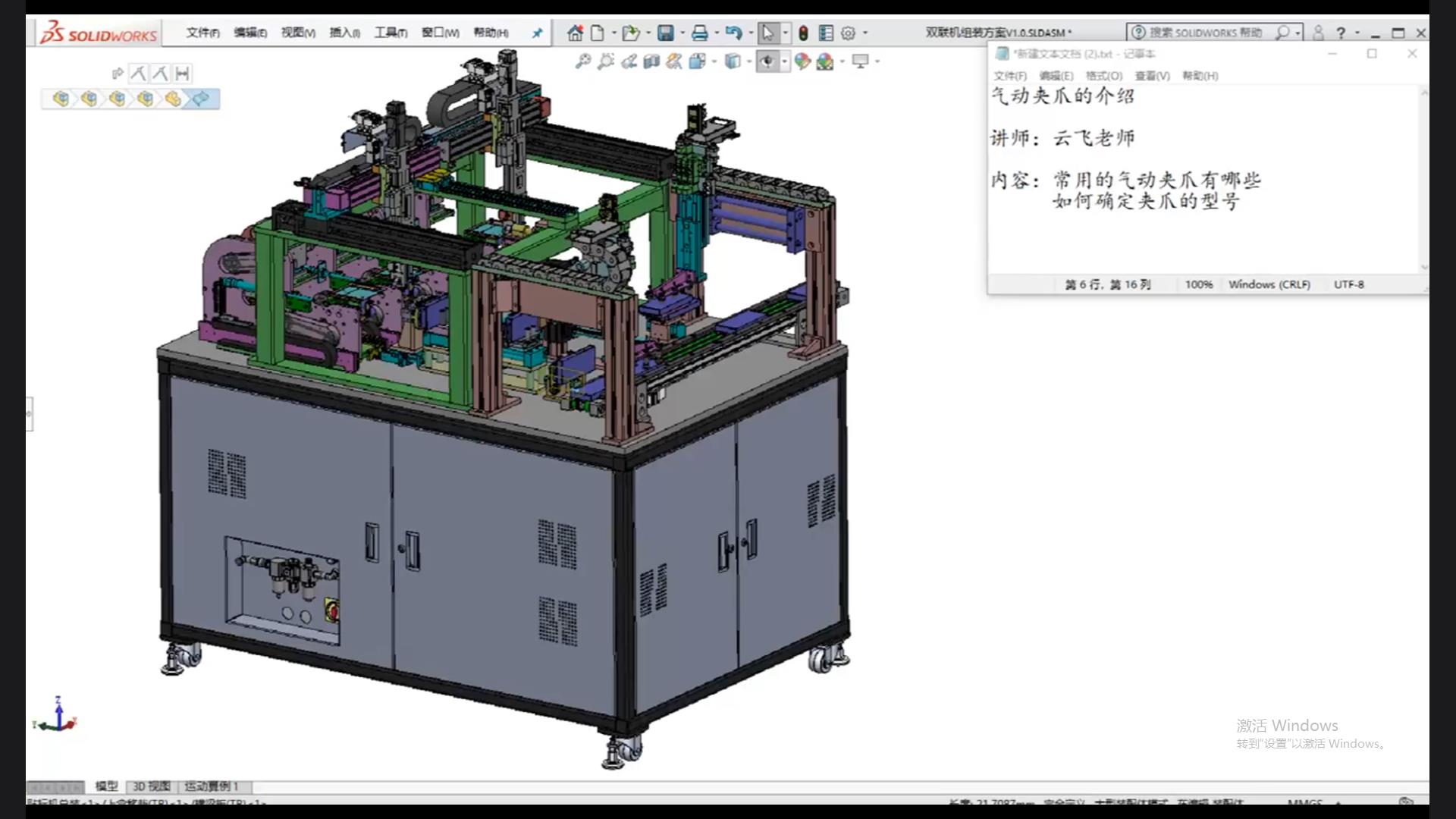Click the Rebuild traffic light icon
Screen dimensions: 1456x819
coord(803,33)
